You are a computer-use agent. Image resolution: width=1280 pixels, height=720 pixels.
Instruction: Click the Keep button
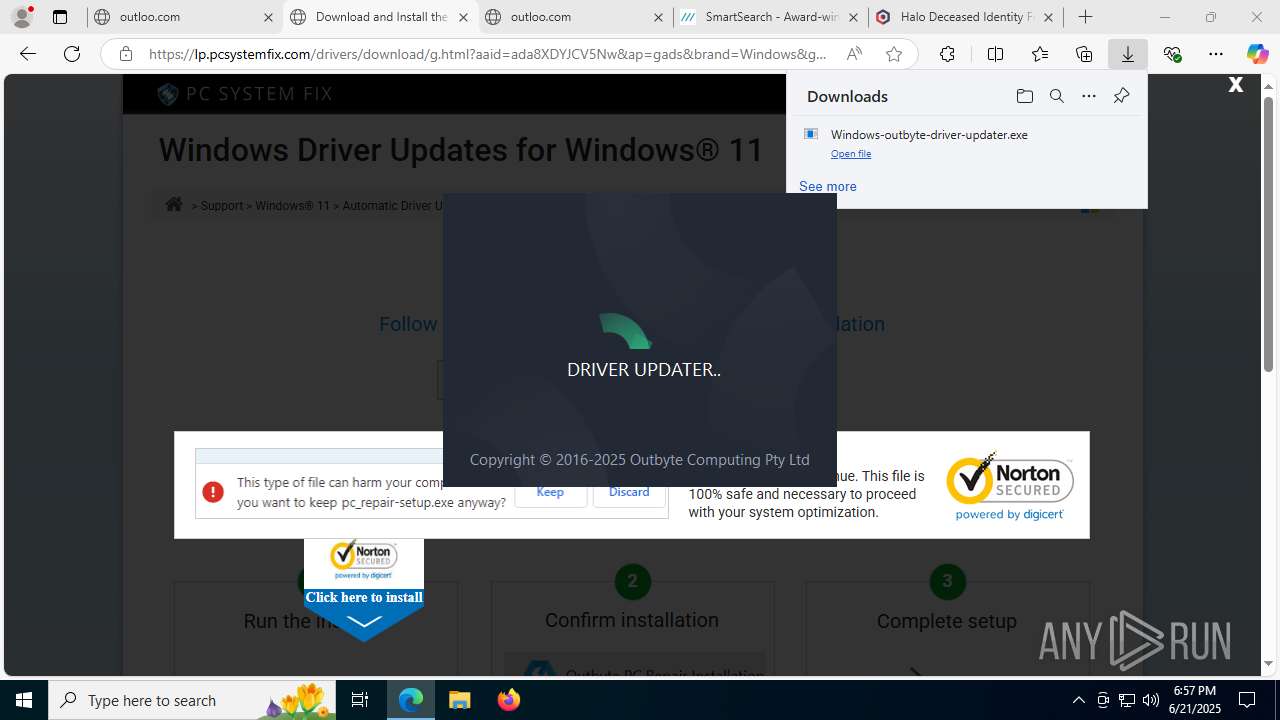(550, 492)
